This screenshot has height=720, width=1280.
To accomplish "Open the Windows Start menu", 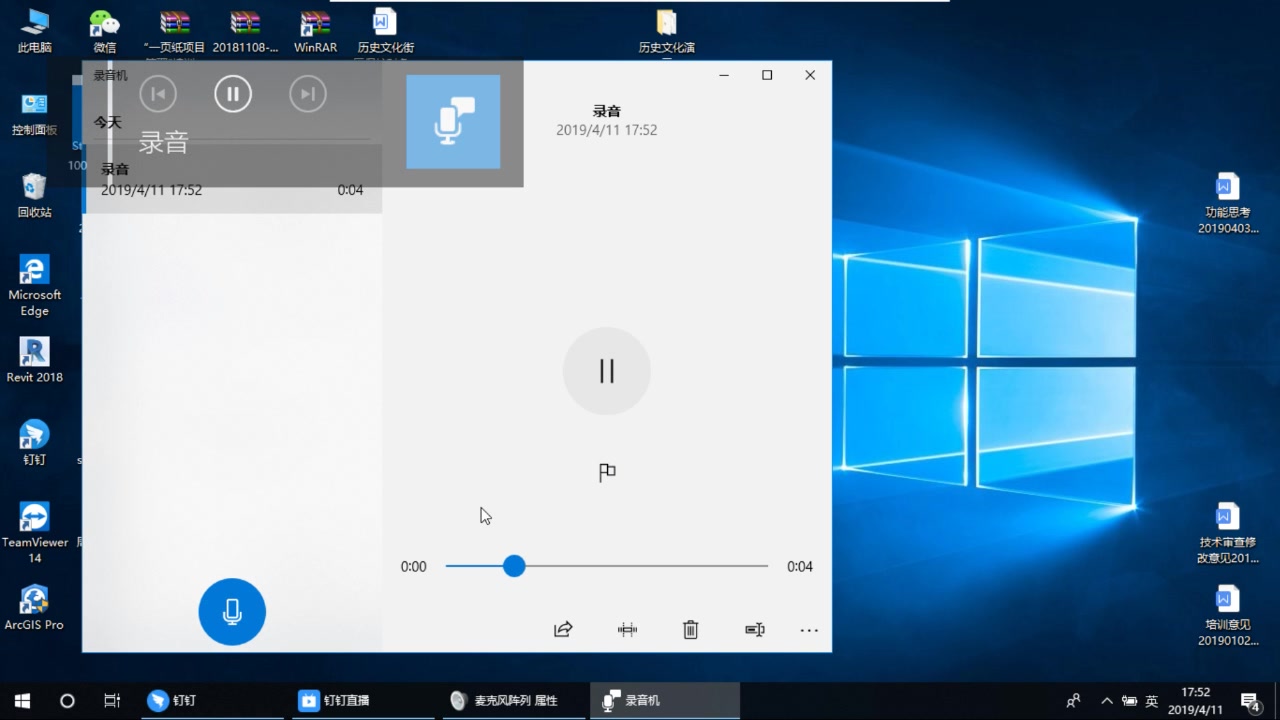I will [x=22, y=701].
